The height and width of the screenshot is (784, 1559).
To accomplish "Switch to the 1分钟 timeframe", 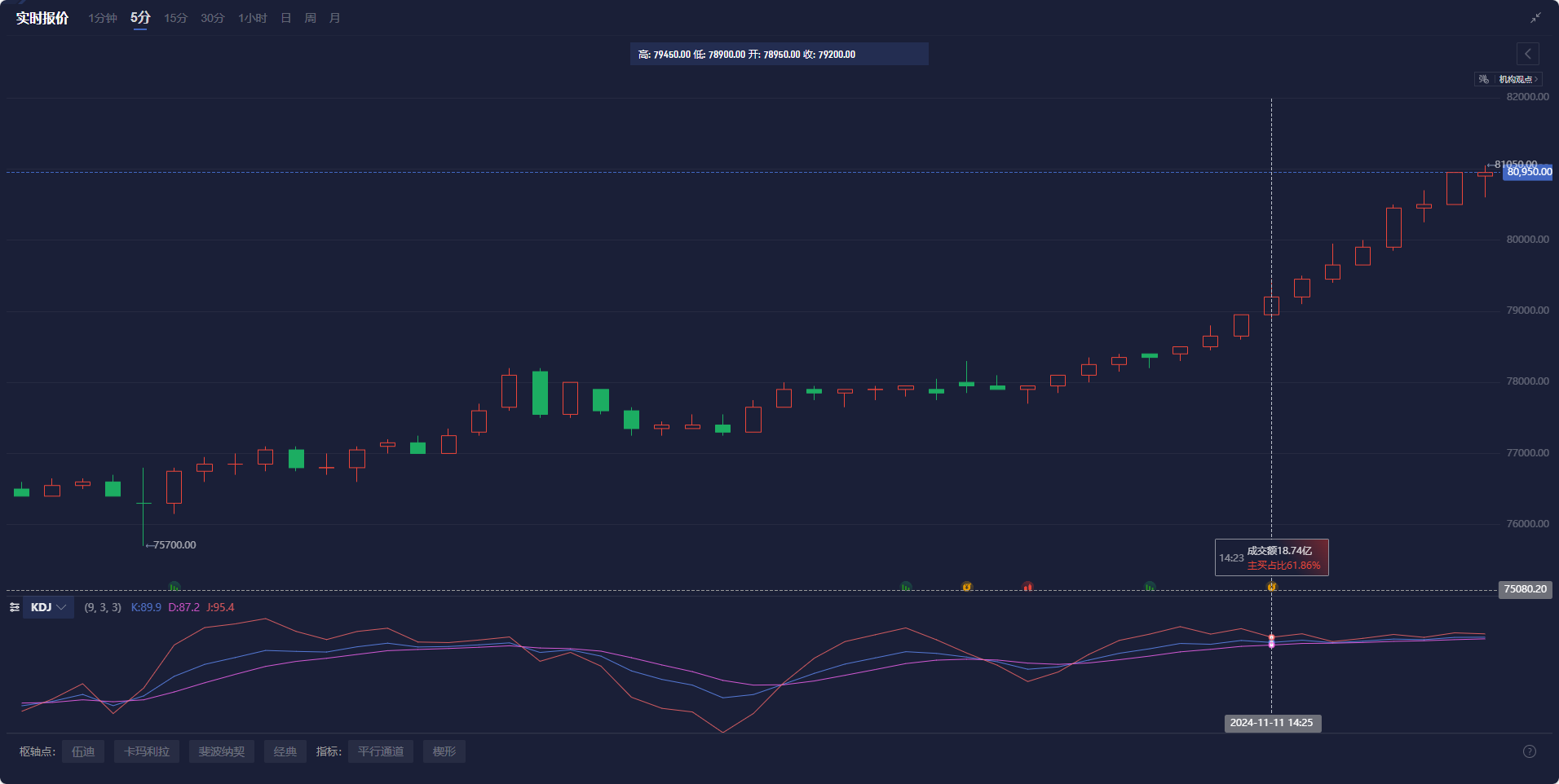I will (x=103, y=18).
